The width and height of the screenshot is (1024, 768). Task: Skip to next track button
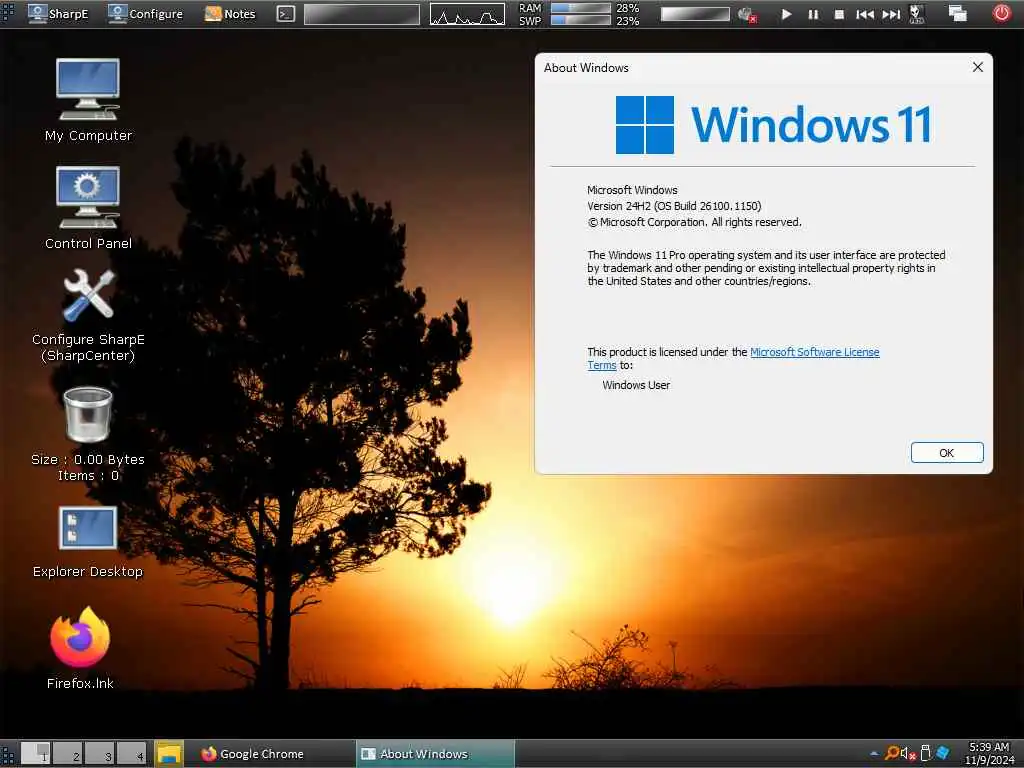pyautogui.click(x=891, y=14)
